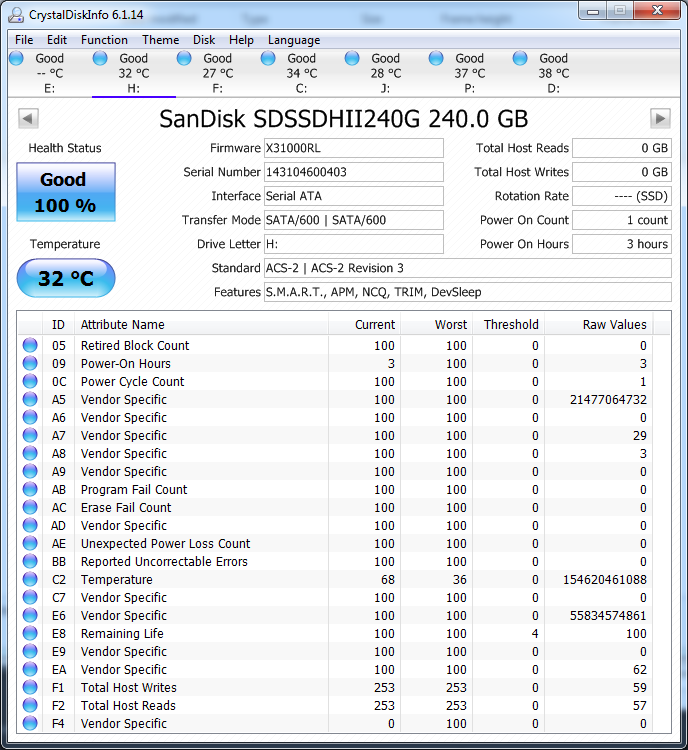Go to next disk with right arrow

click(x=659, y=119)
